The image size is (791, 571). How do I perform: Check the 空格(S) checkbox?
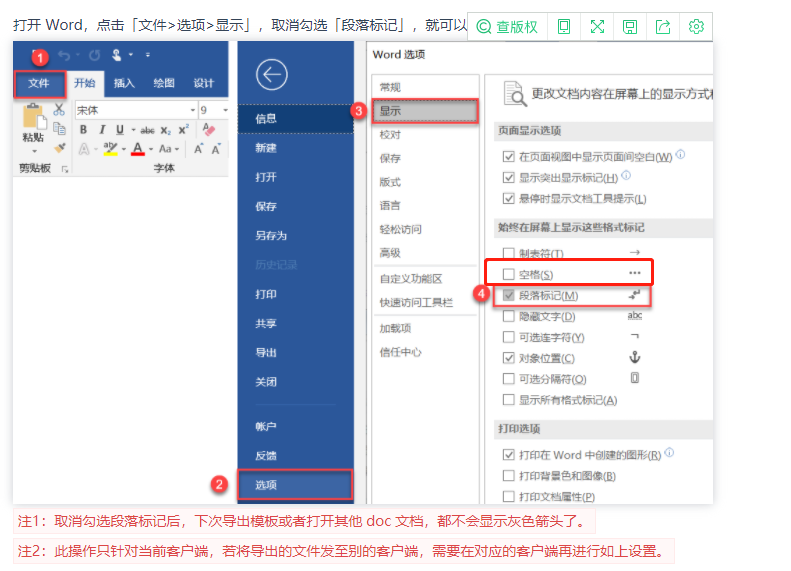(508, 274)
